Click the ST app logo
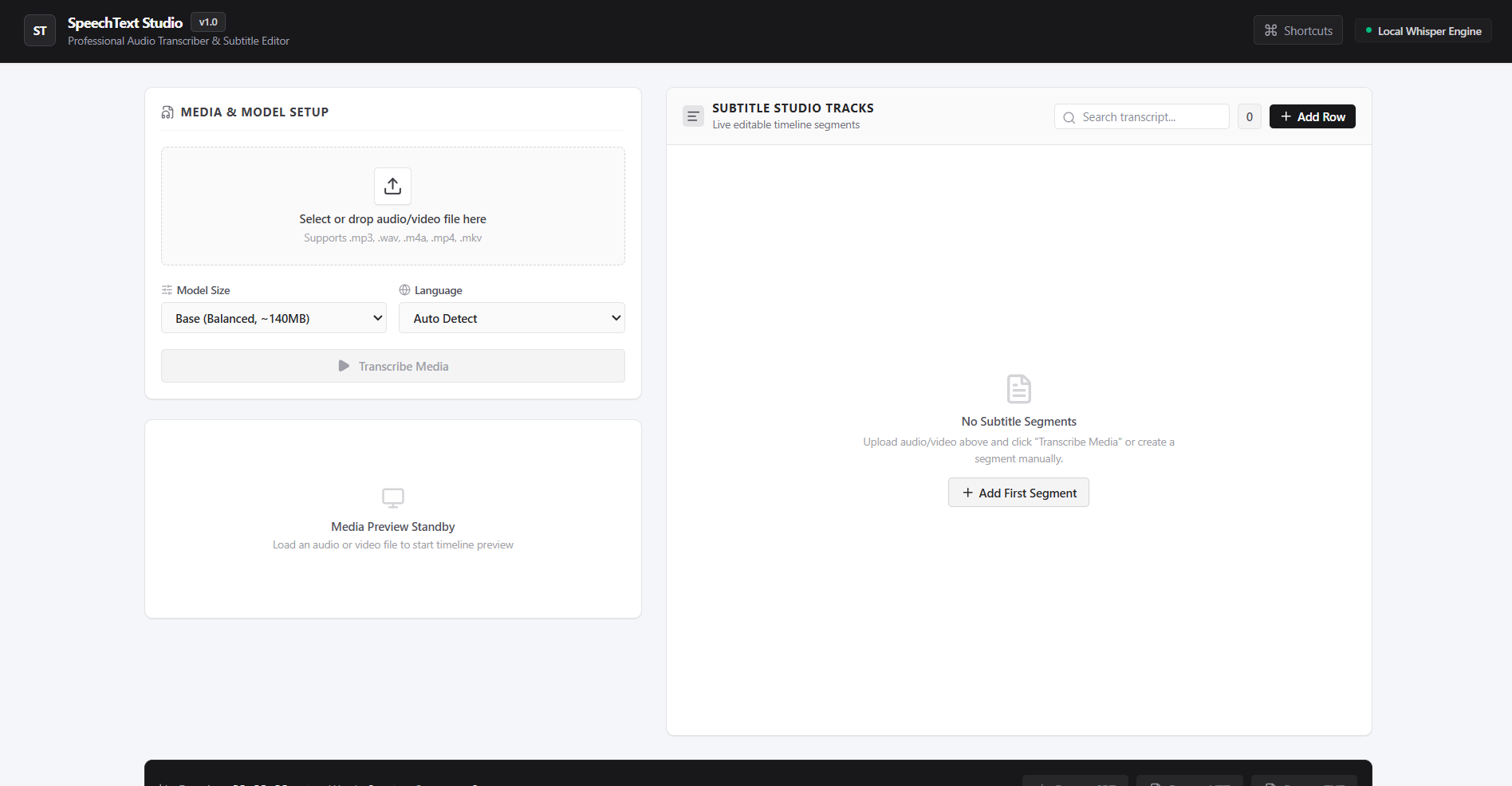This screenshot has width=1512, height=786. coord(40,31)
